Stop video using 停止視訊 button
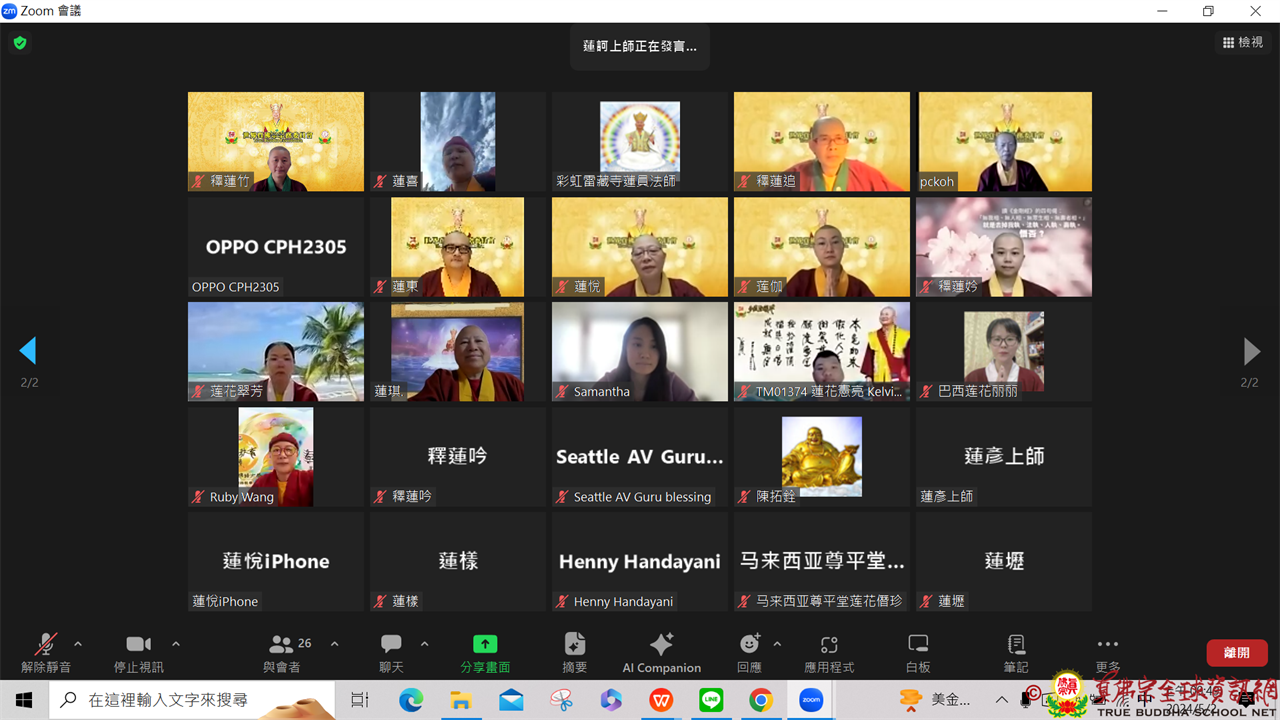The image size is (1280, 720). coord(138,651)
